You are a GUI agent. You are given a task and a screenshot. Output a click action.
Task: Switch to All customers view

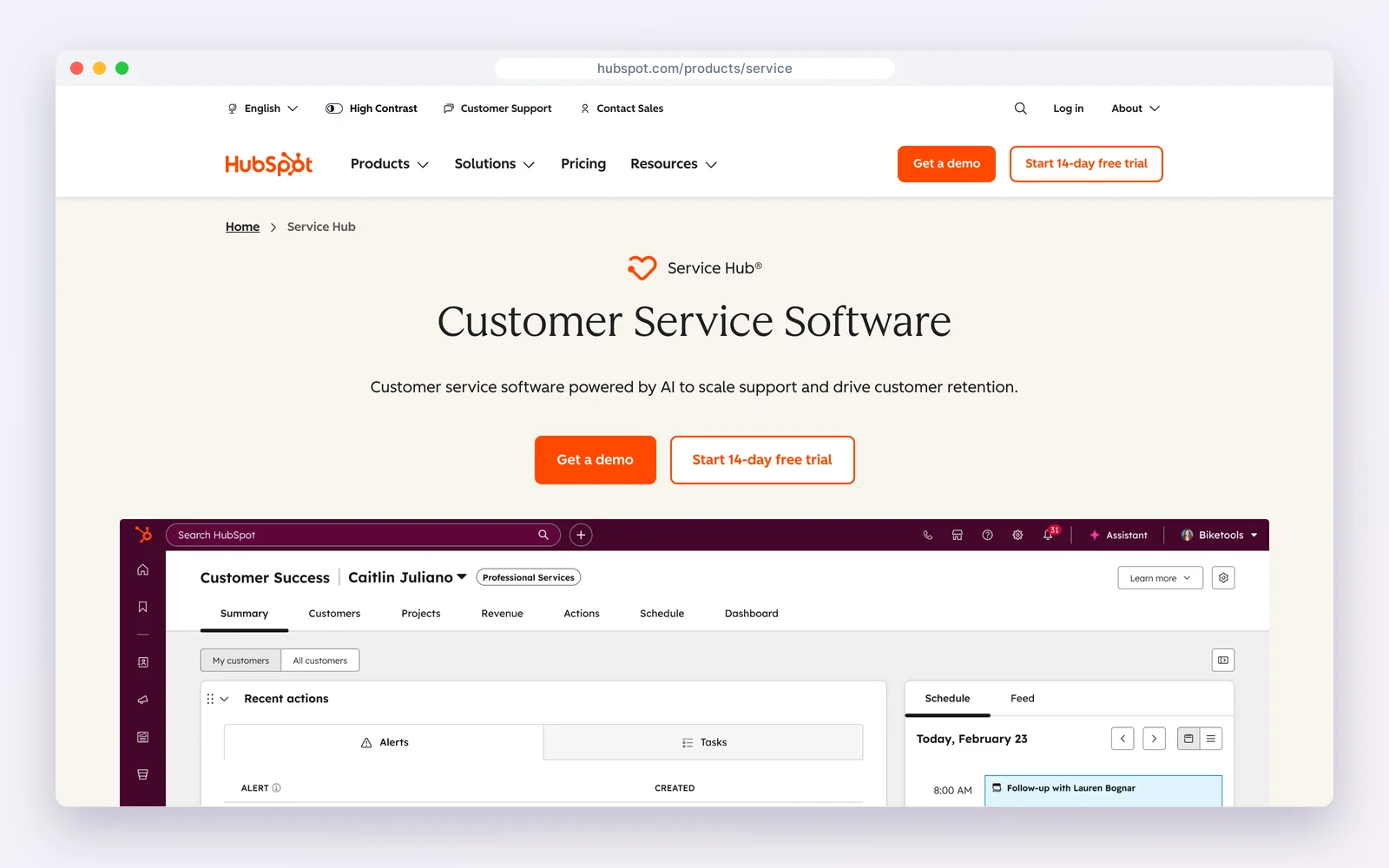(x=320, y=661)
